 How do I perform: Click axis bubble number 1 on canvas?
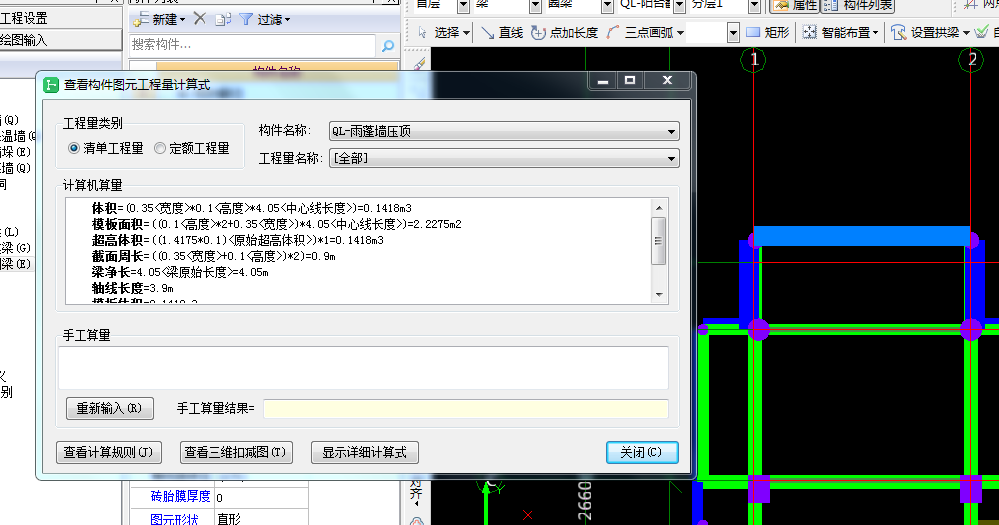tap(754, 60)
